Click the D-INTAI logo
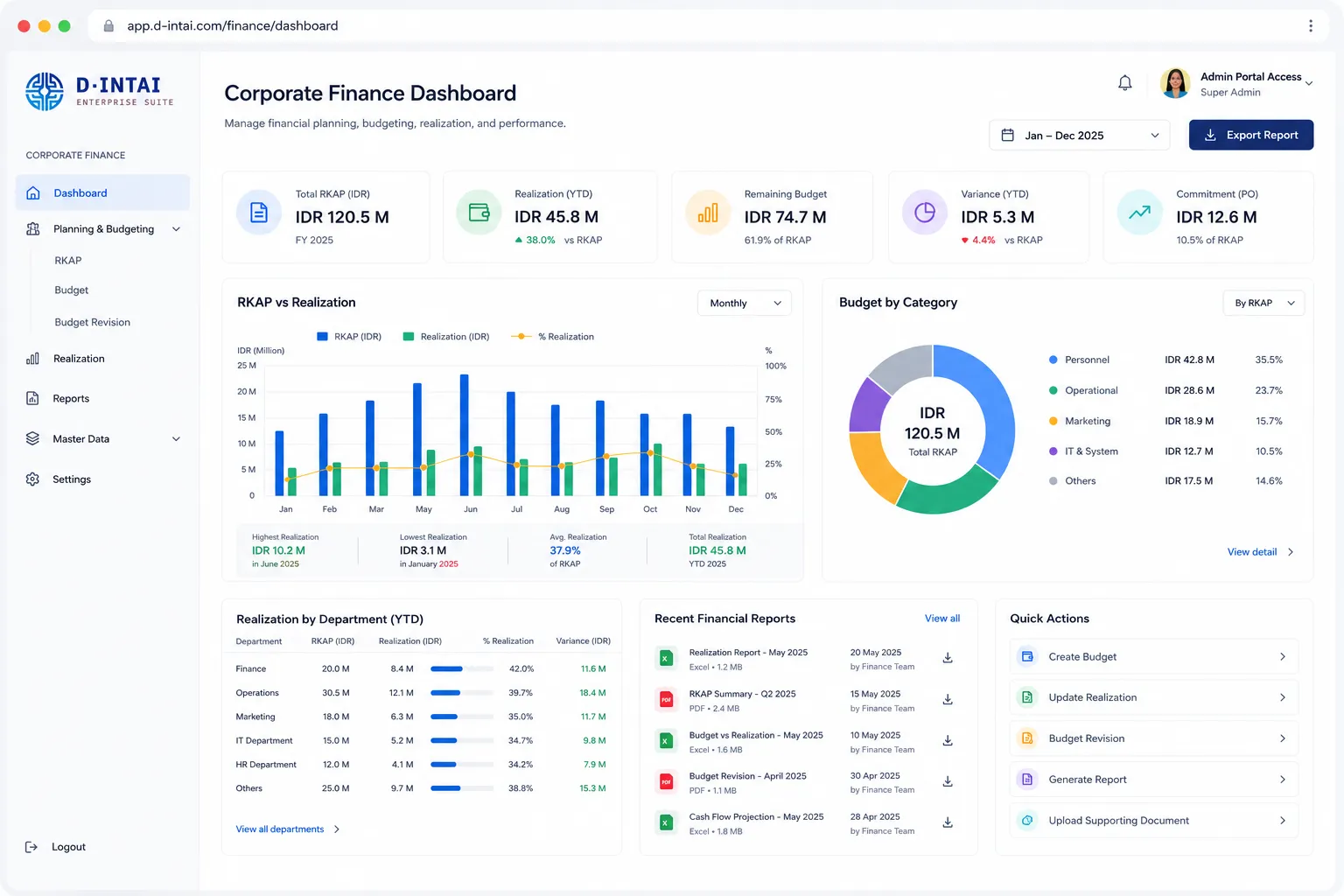Viewport: 1344px width, 896px height. 99,91
